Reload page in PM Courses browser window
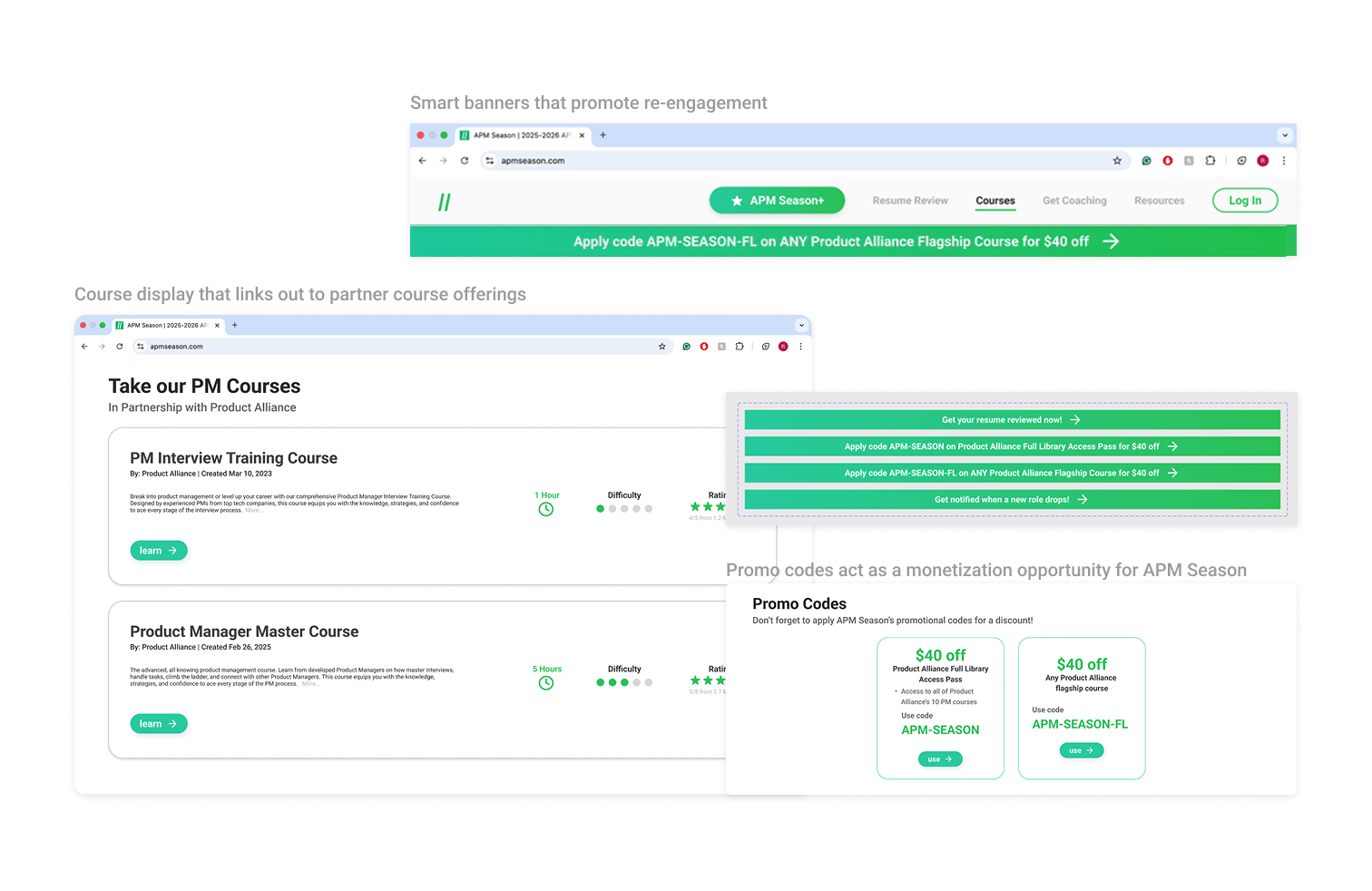Viewport: 1372px width, 891px height. (x=119, y=347)
